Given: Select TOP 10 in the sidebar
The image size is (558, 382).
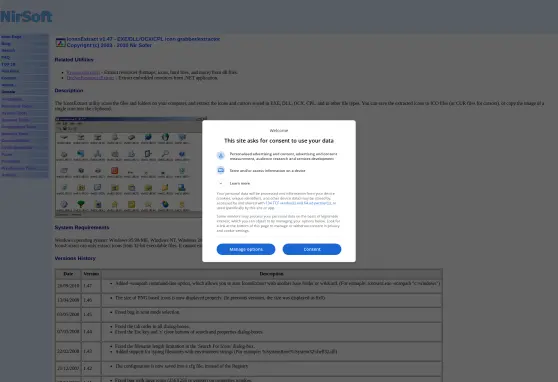Looking at the screenshot, I should pos(8,64).
